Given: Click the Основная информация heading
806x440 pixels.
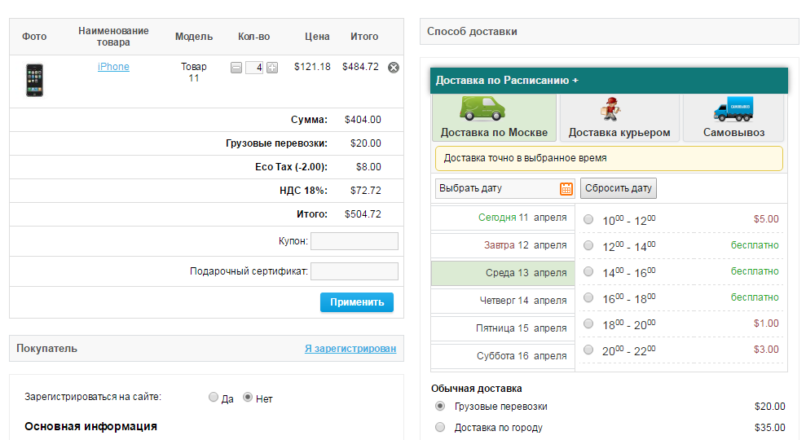Looking at the screenshot, I should (91, 427).
